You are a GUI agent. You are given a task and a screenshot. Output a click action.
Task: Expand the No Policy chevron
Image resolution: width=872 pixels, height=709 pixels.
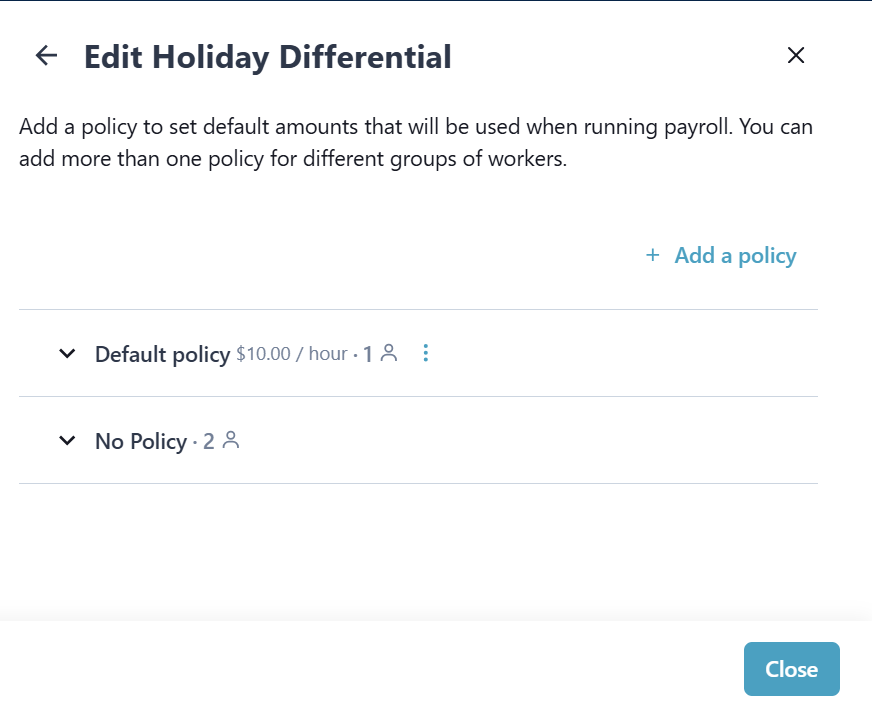coord(67,440)
